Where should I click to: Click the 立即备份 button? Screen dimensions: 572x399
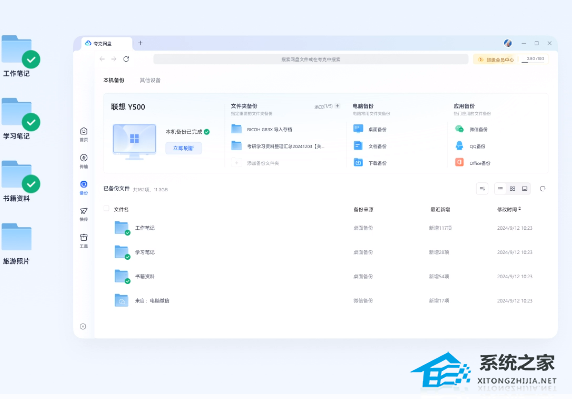point(183,148)
